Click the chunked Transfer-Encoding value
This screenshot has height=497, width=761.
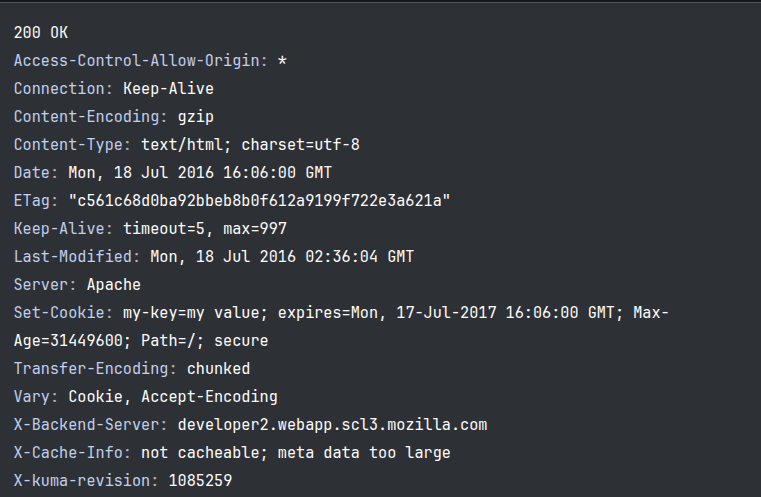[218, 369]
